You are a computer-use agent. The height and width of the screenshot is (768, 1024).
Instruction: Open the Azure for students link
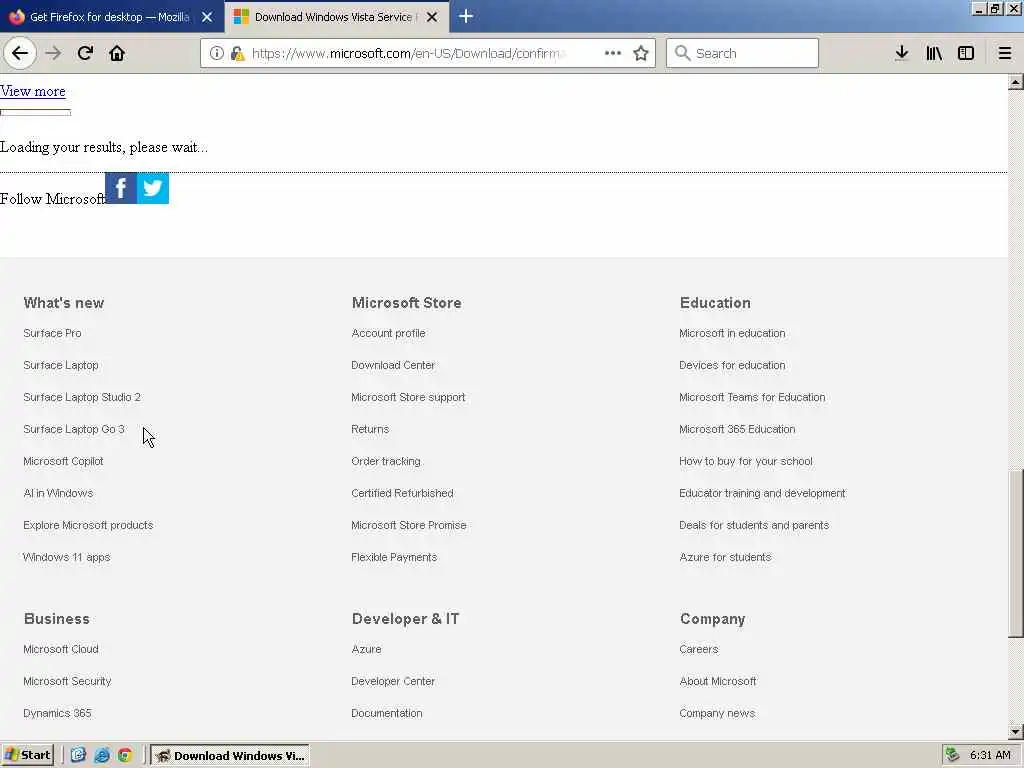point(726,557)
